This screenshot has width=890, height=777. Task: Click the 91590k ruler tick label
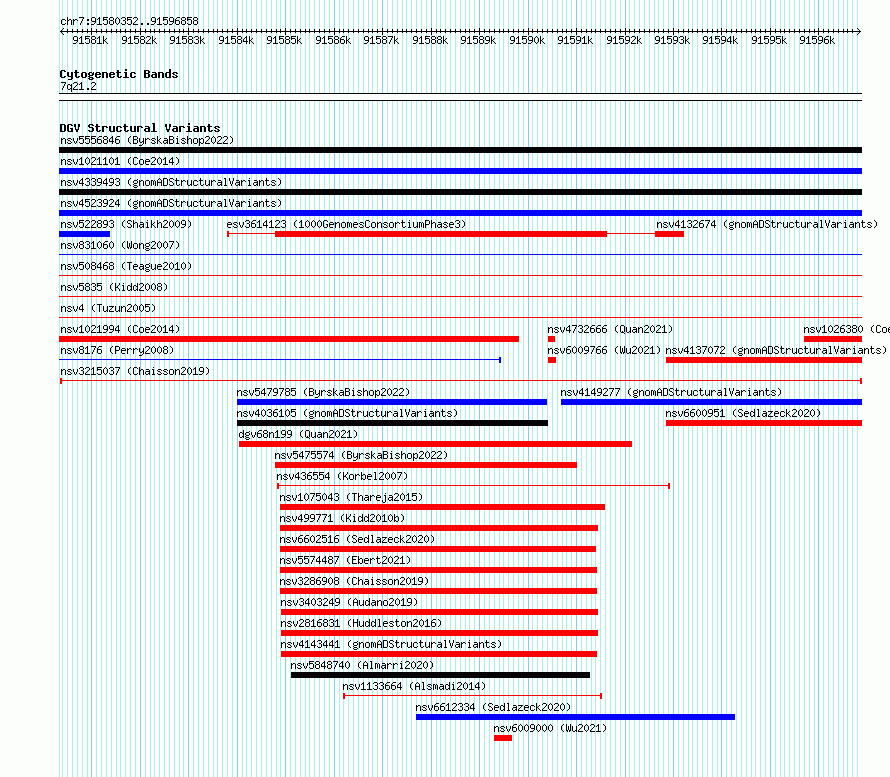click(527, 40)
